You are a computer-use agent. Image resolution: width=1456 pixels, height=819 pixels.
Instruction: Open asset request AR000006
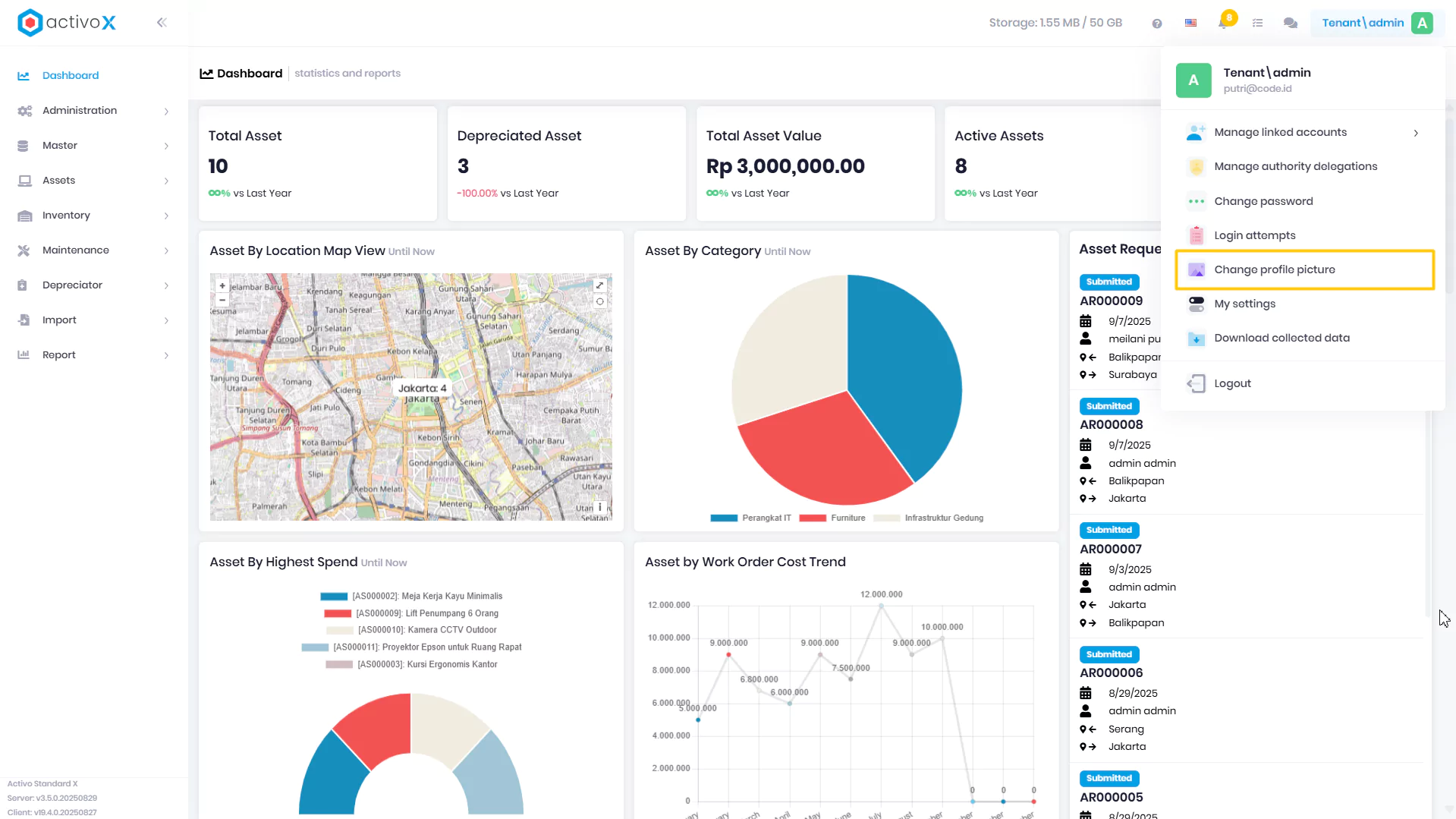pos(1112,673)
